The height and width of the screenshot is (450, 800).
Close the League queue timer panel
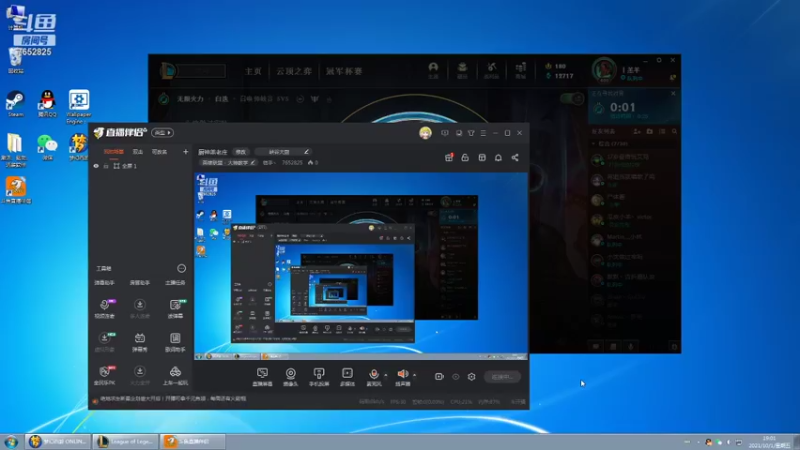click(x=673, y=93)
